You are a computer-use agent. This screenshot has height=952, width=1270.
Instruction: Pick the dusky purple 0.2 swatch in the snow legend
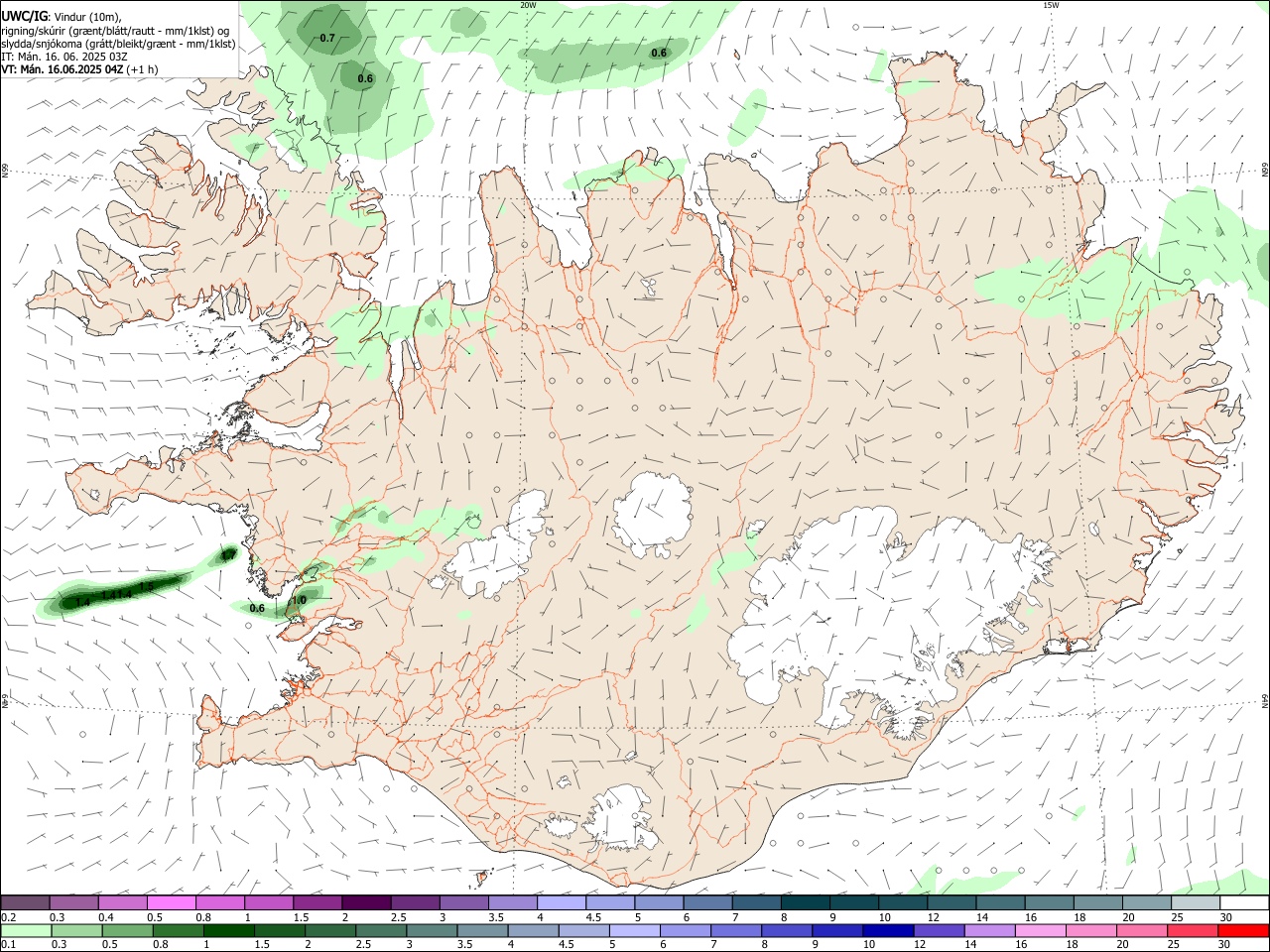coord(27,902)
